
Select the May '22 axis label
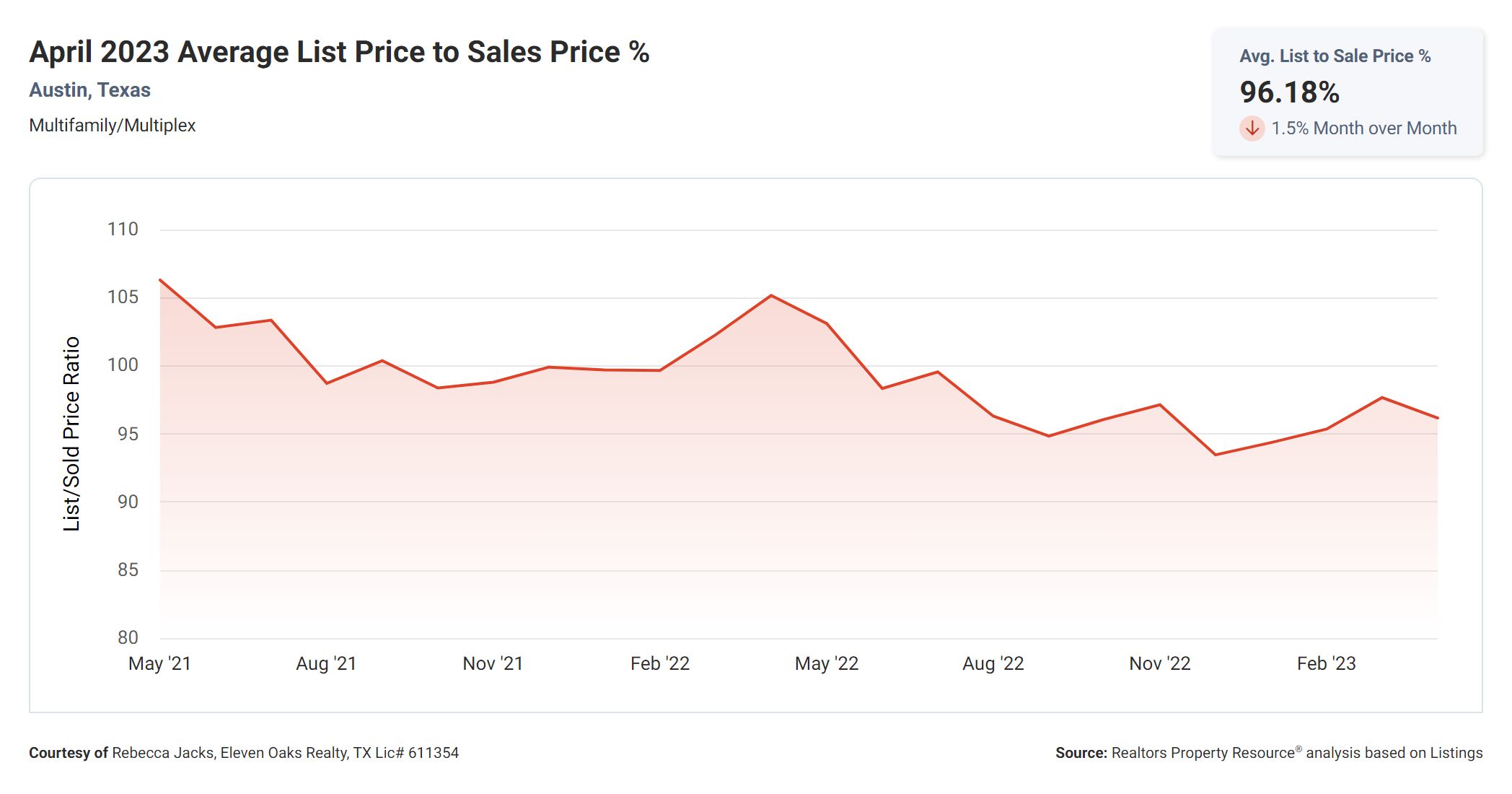click(826, 663)
